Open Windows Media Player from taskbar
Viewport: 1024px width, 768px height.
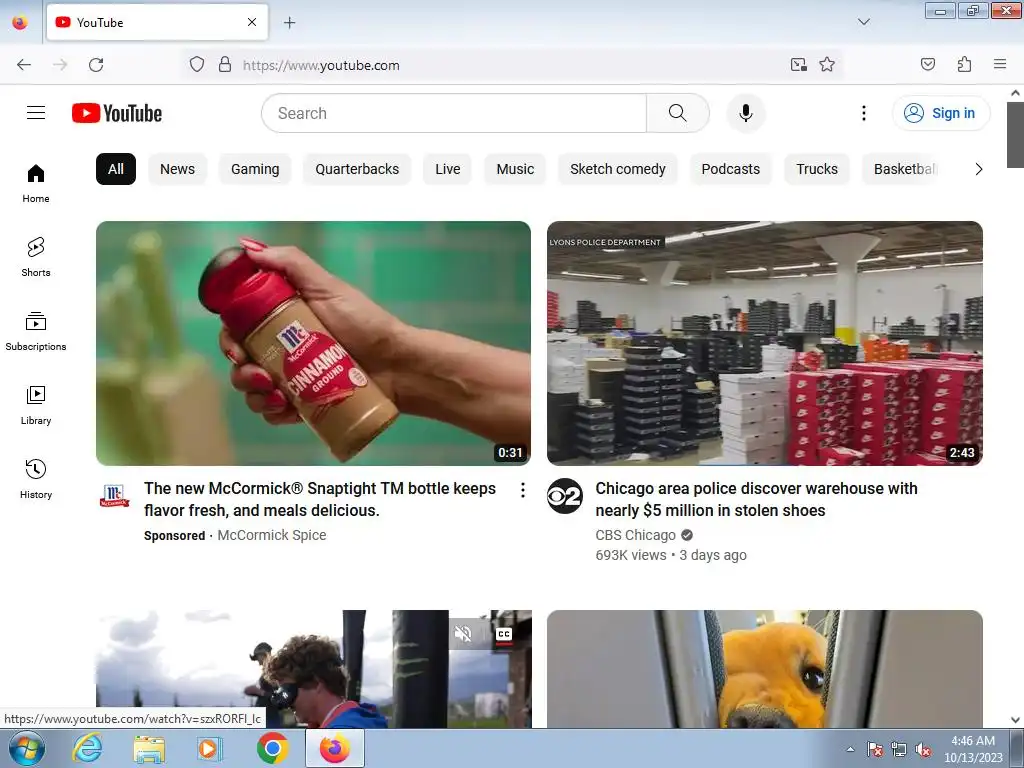click(210, 748)
